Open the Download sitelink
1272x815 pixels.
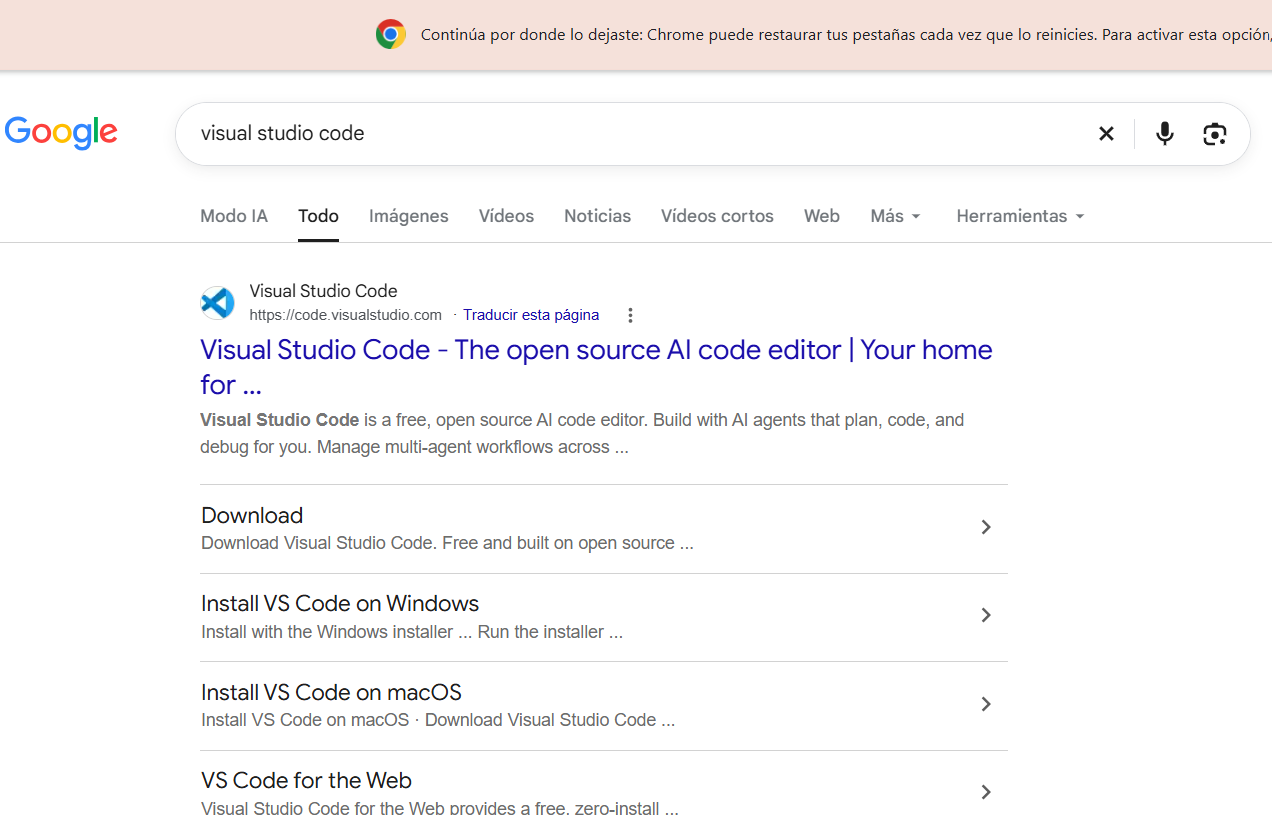coord(252,515)
